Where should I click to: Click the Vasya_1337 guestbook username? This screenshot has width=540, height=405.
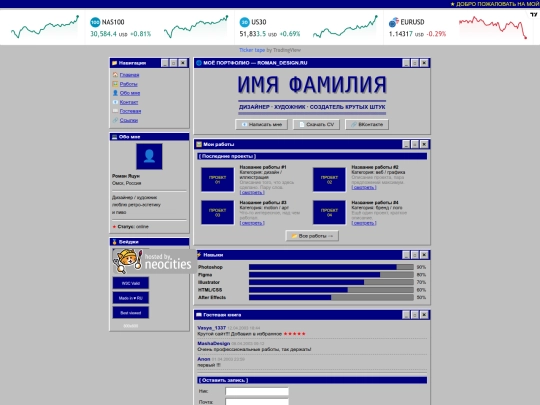pos(211,328)
